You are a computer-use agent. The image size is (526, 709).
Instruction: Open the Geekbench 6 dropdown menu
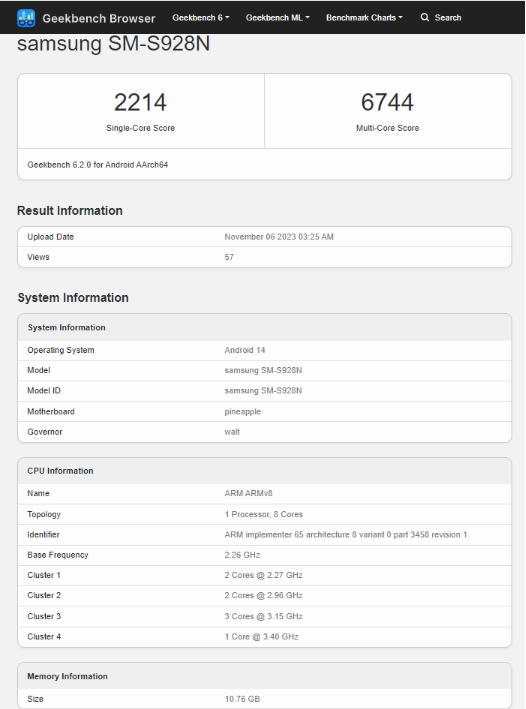pyautogui.click(x=201, y=18)
